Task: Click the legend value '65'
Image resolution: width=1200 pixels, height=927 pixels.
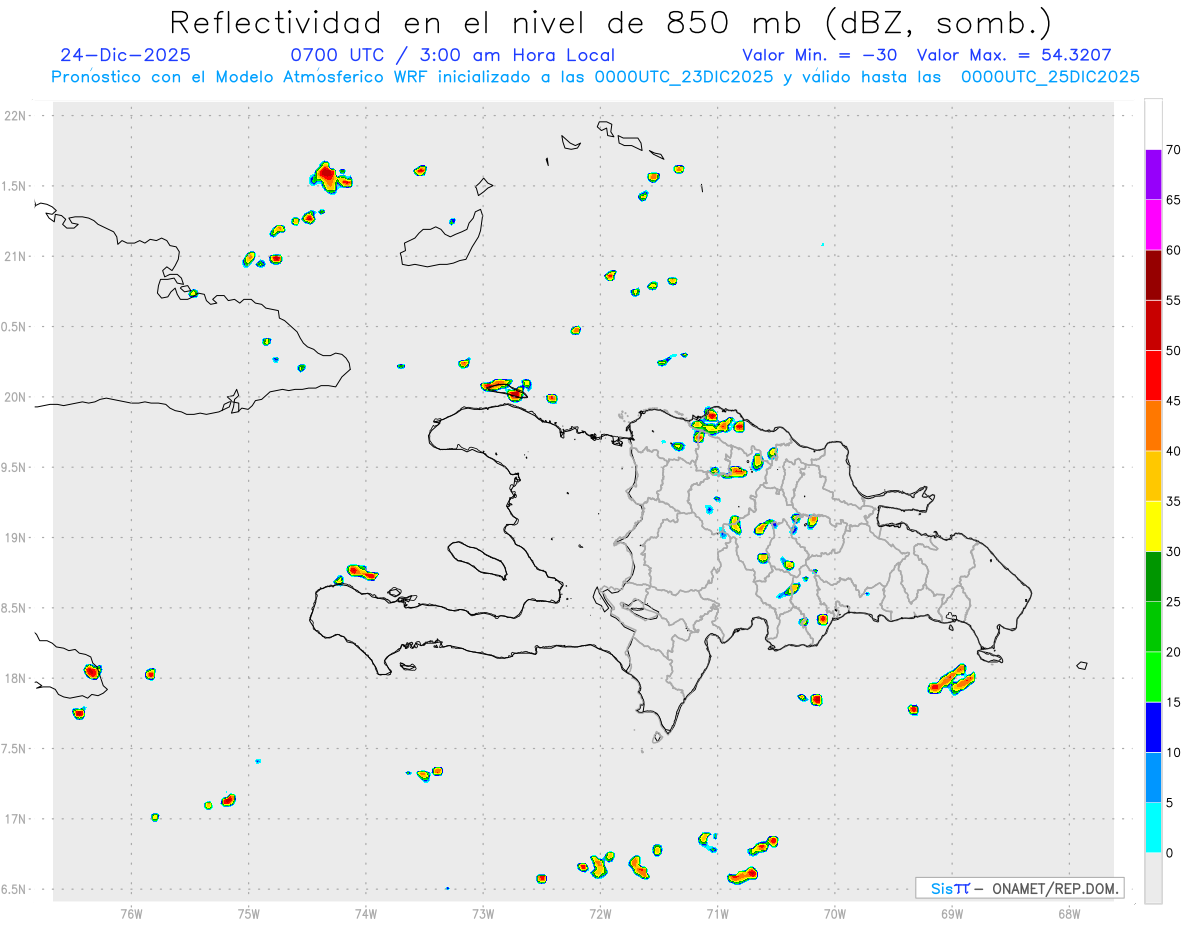Action: [x=1173, y=200]
